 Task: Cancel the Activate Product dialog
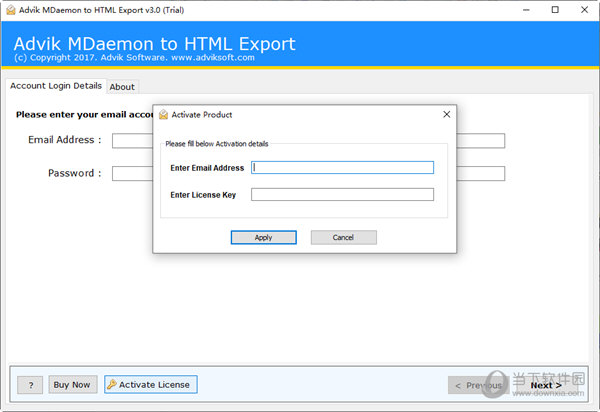(343, 237)
